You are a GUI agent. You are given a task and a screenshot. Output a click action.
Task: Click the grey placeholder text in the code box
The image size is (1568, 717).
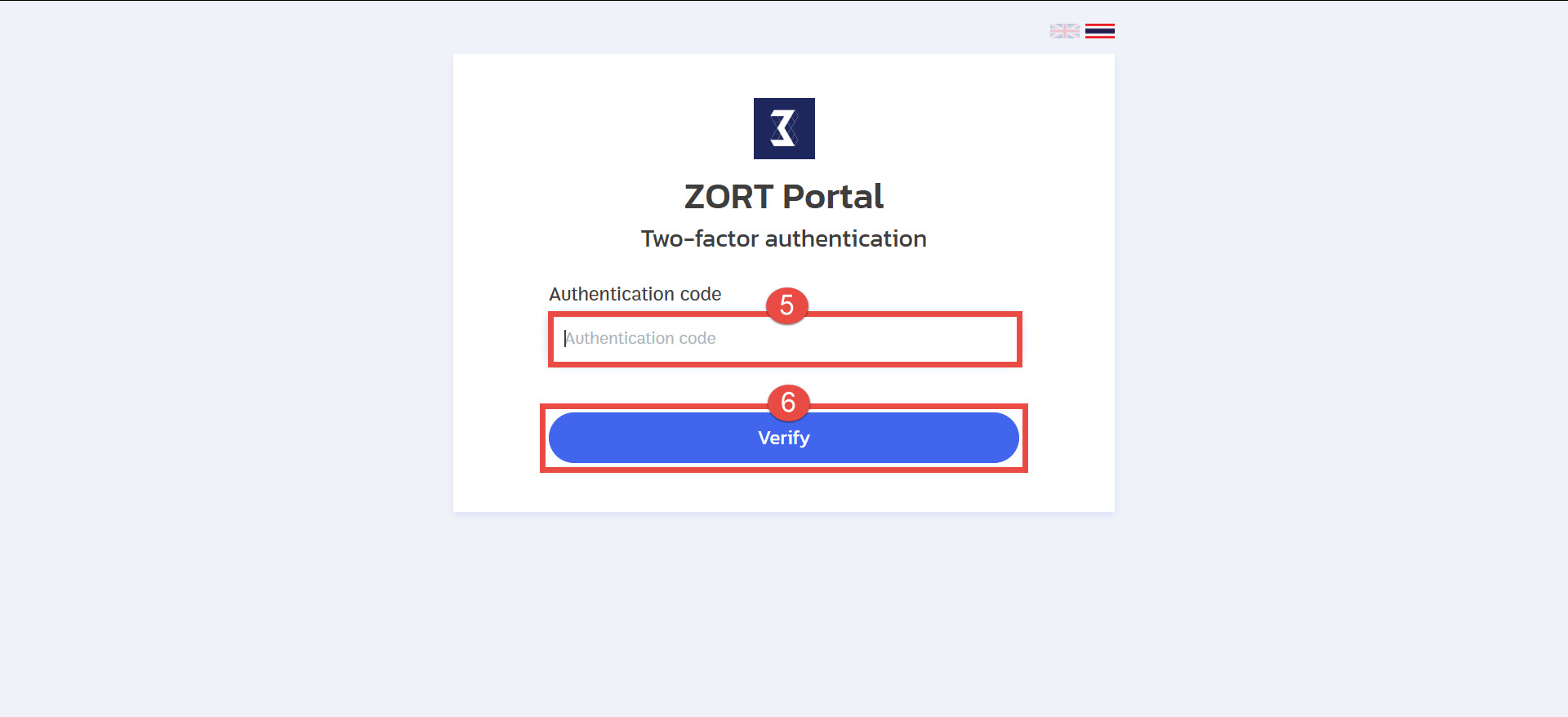640,338
